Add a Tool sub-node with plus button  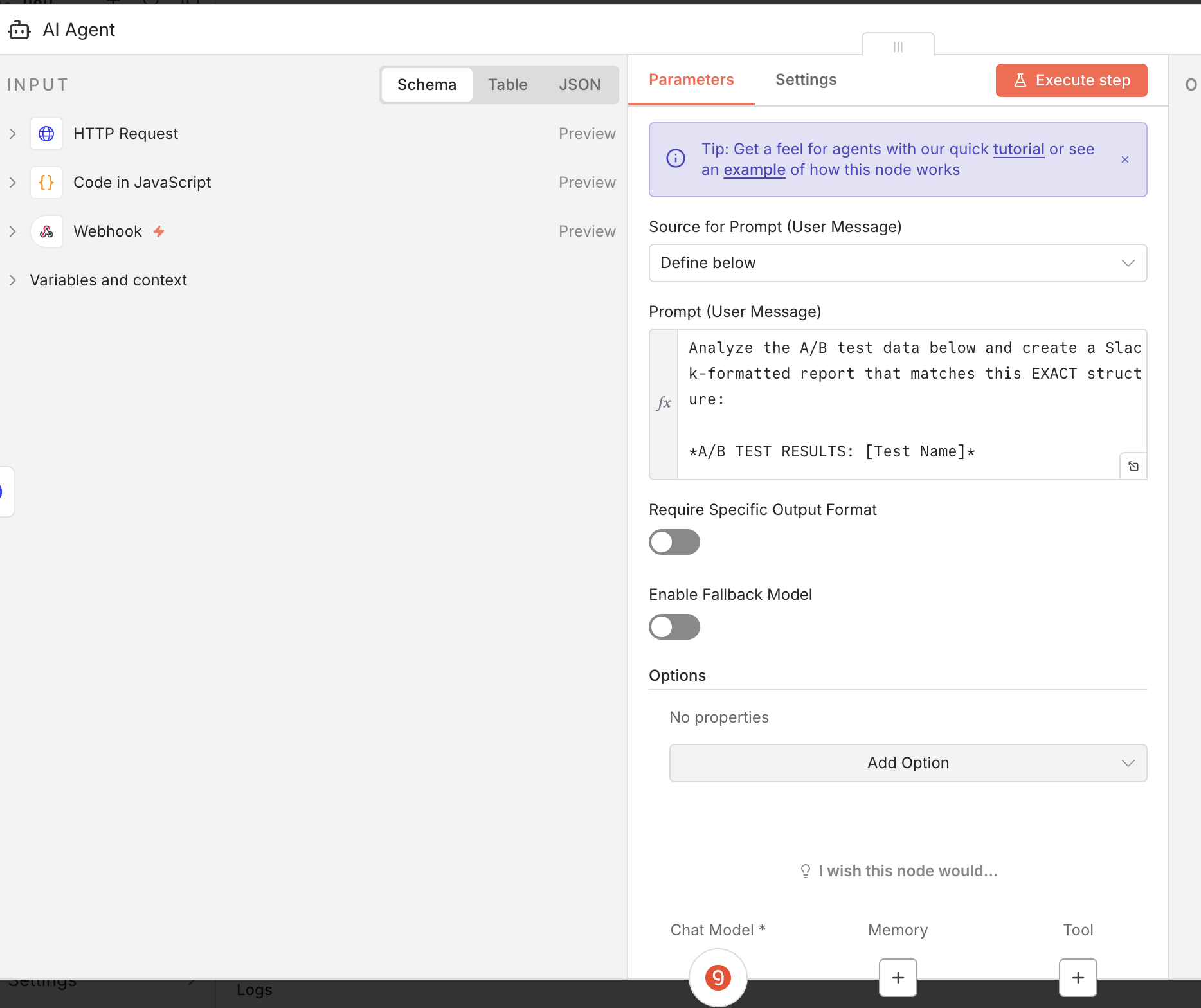(1078, 977)
